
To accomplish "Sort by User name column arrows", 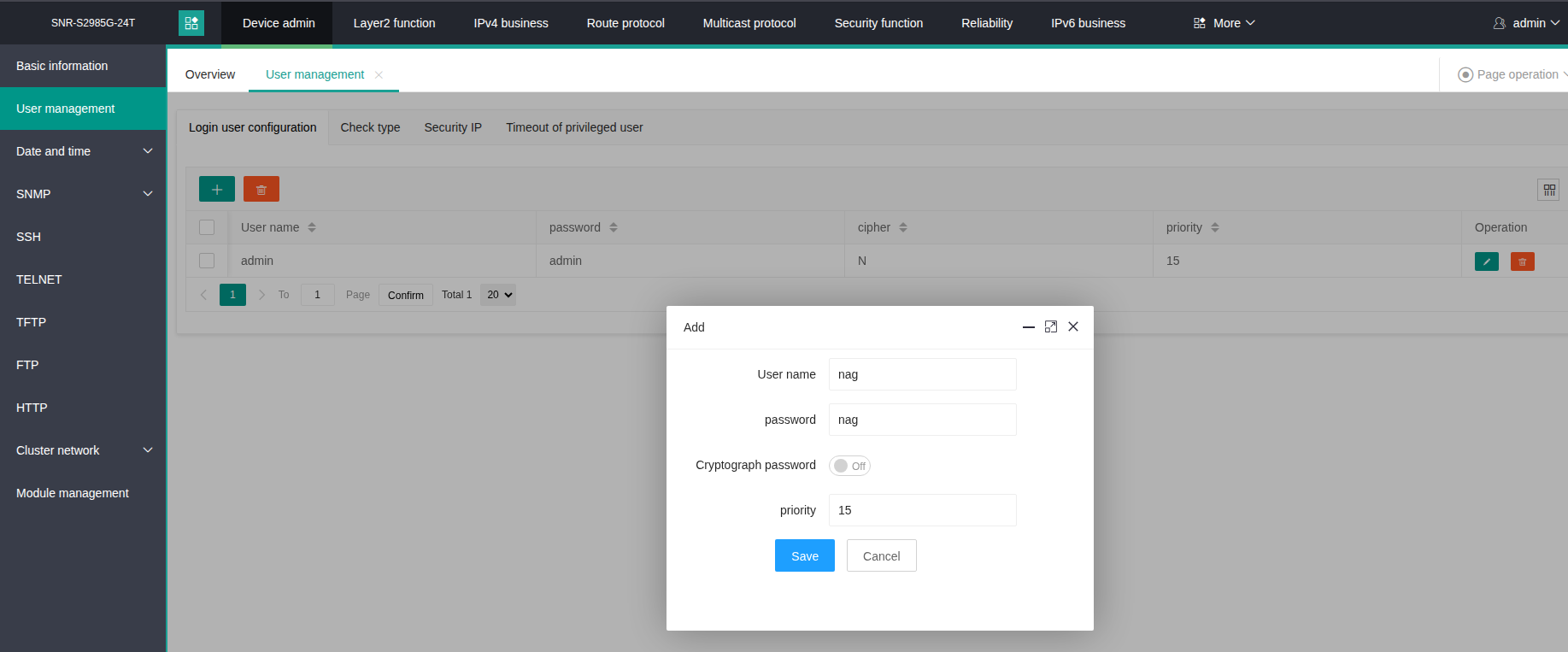I will click(x=312, y=227).
